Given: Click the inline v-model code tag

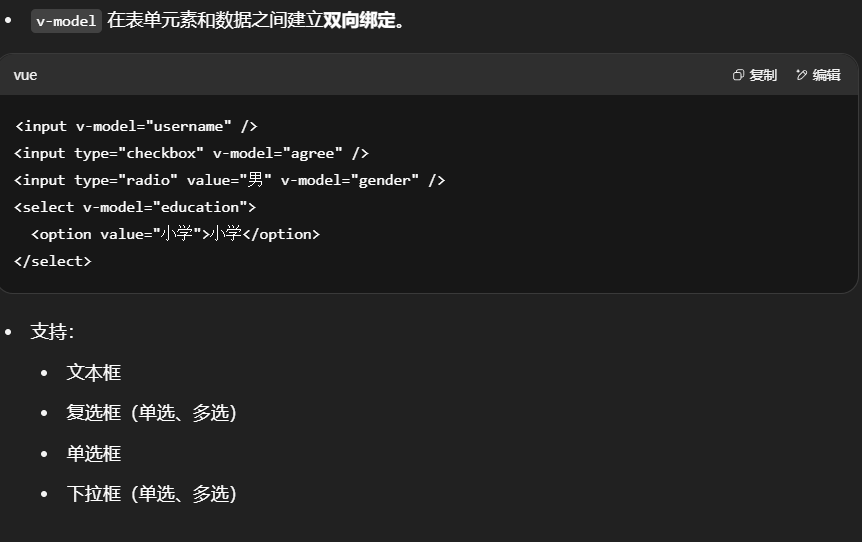Looking at the screenshot, I should click(66, 21).
